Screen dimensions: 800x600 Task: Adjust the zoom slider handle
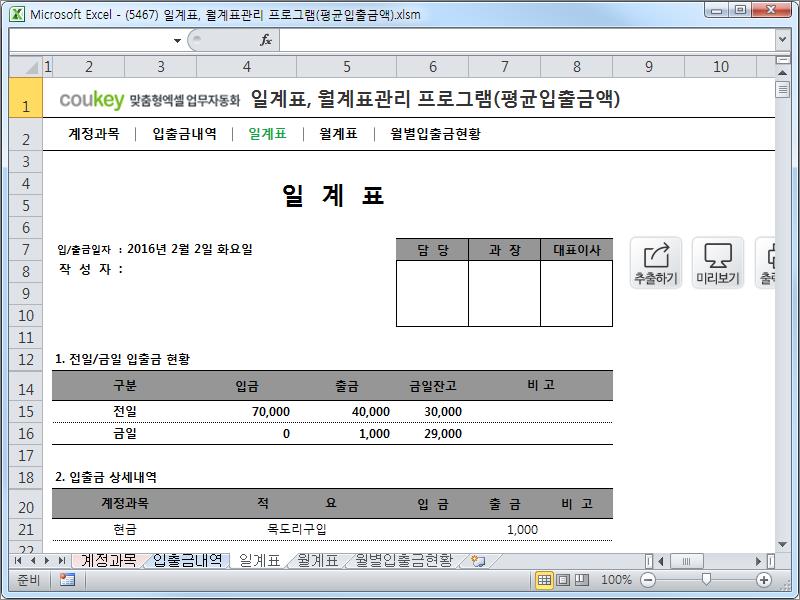click(706, 579)
